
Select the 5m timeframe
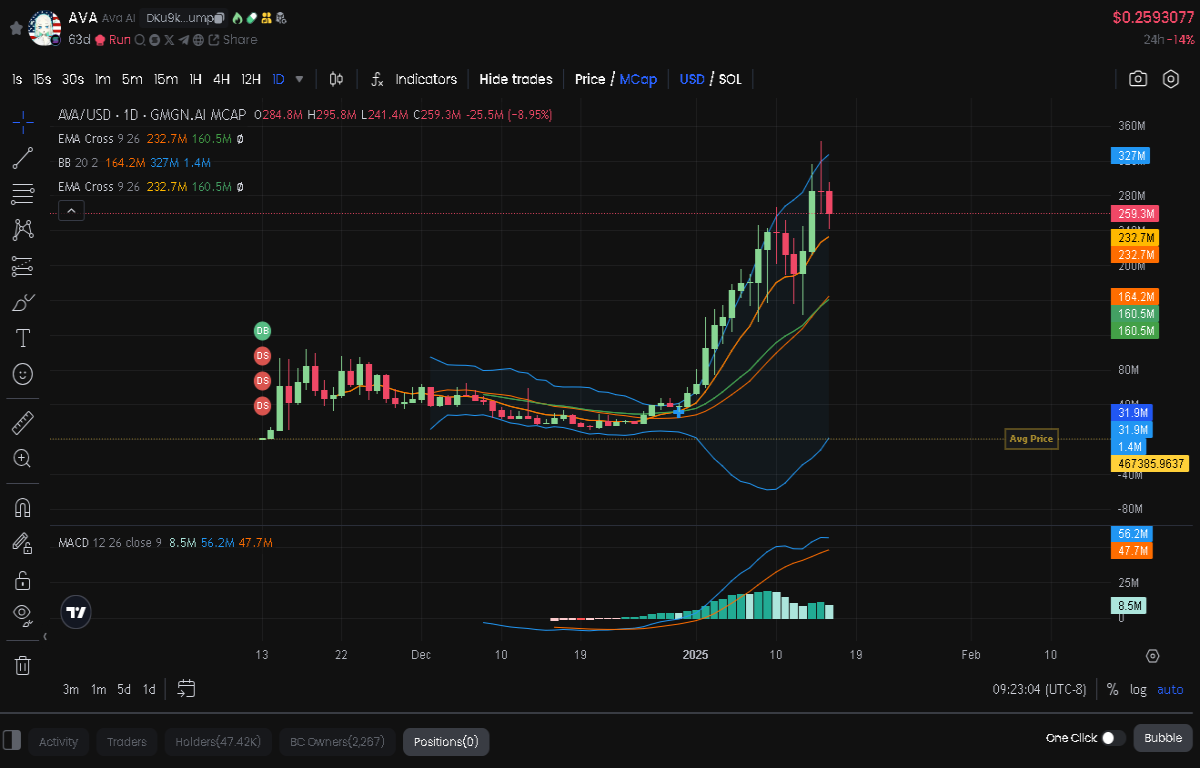[x=132, y=79]
